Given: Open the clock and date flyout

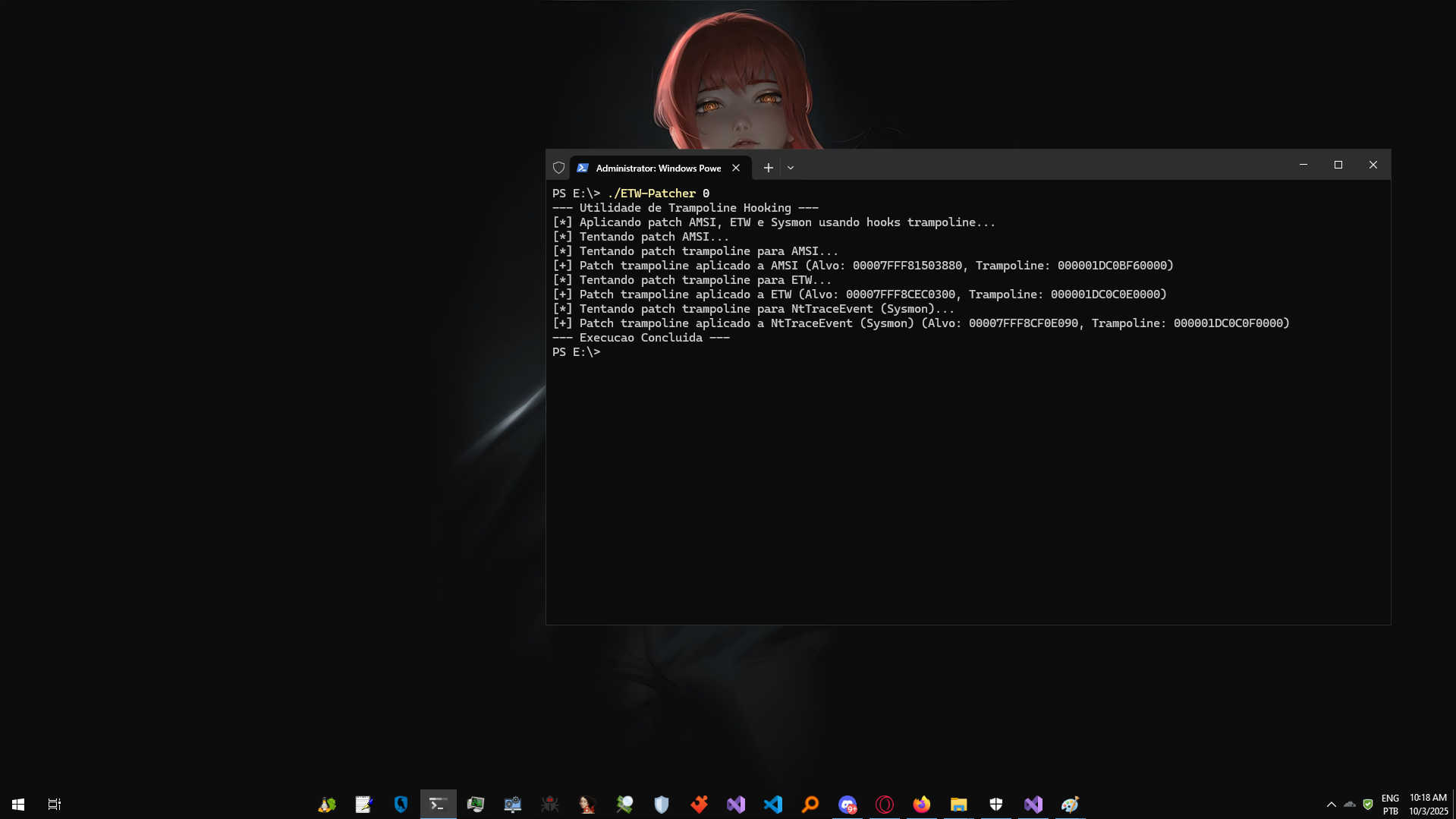Looking at the screenshot, I should coord(1429,804).
